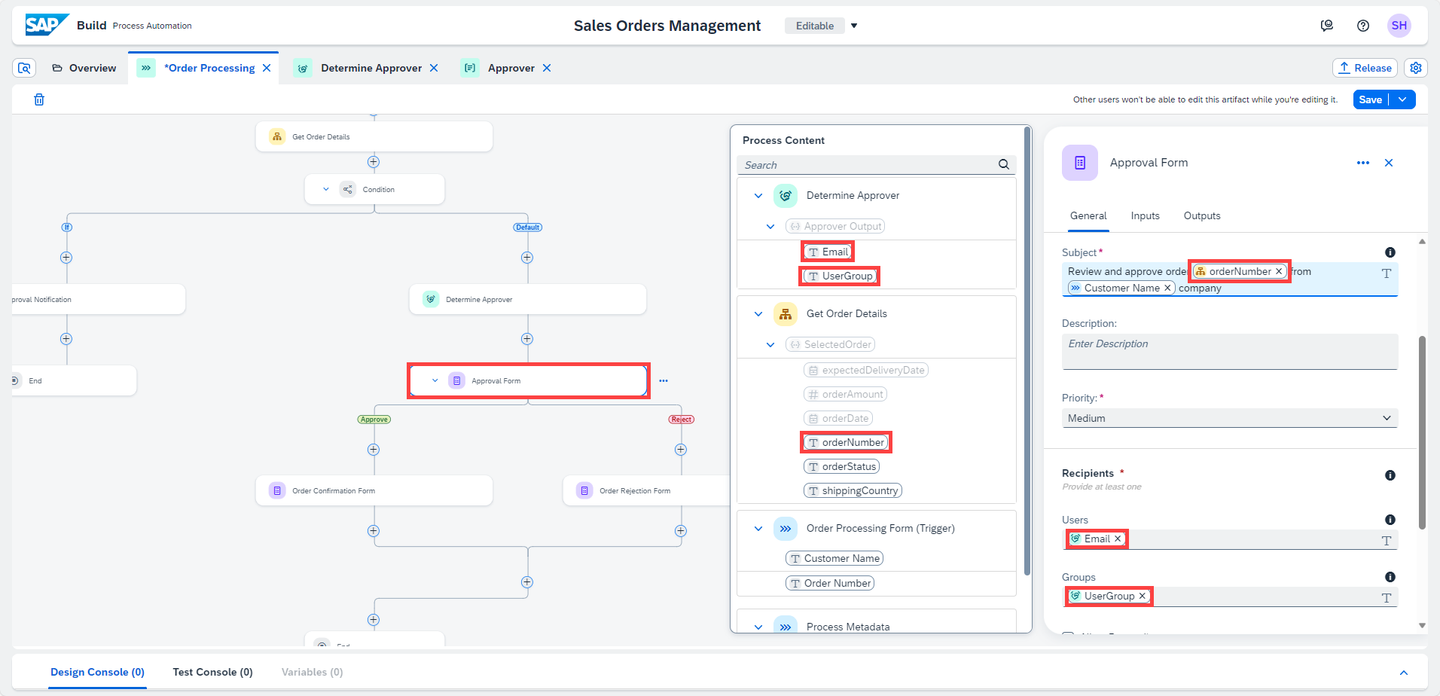Open the Save button dropdown arrow
Viewport: 1440px width, 696px height.
pos(1404,99)
